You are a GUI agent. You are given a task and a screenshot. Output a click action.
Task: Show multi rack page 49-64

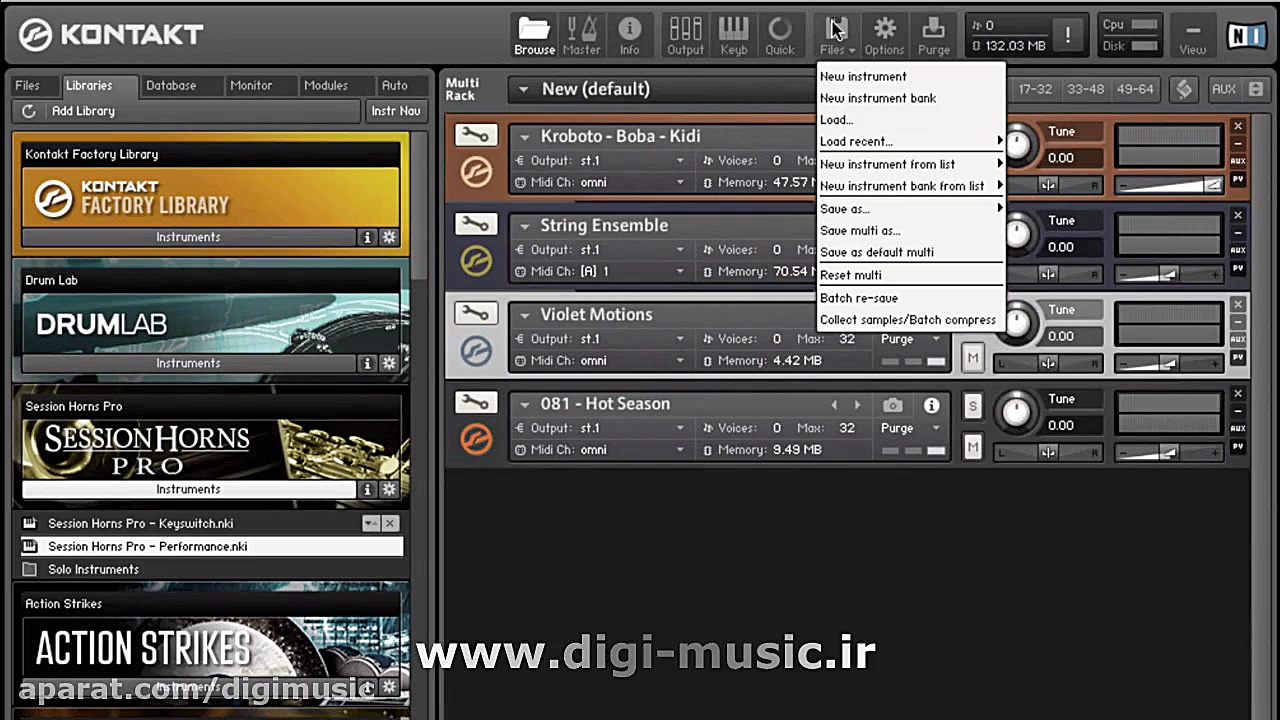click(x=1135, y=89)
